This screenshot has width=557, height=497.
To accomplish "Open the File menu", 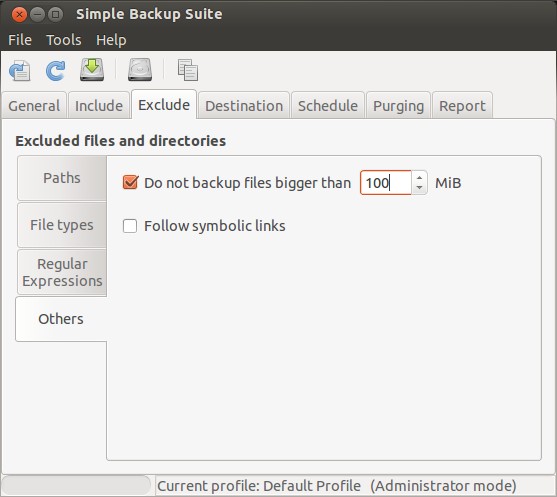I will 20,40.
